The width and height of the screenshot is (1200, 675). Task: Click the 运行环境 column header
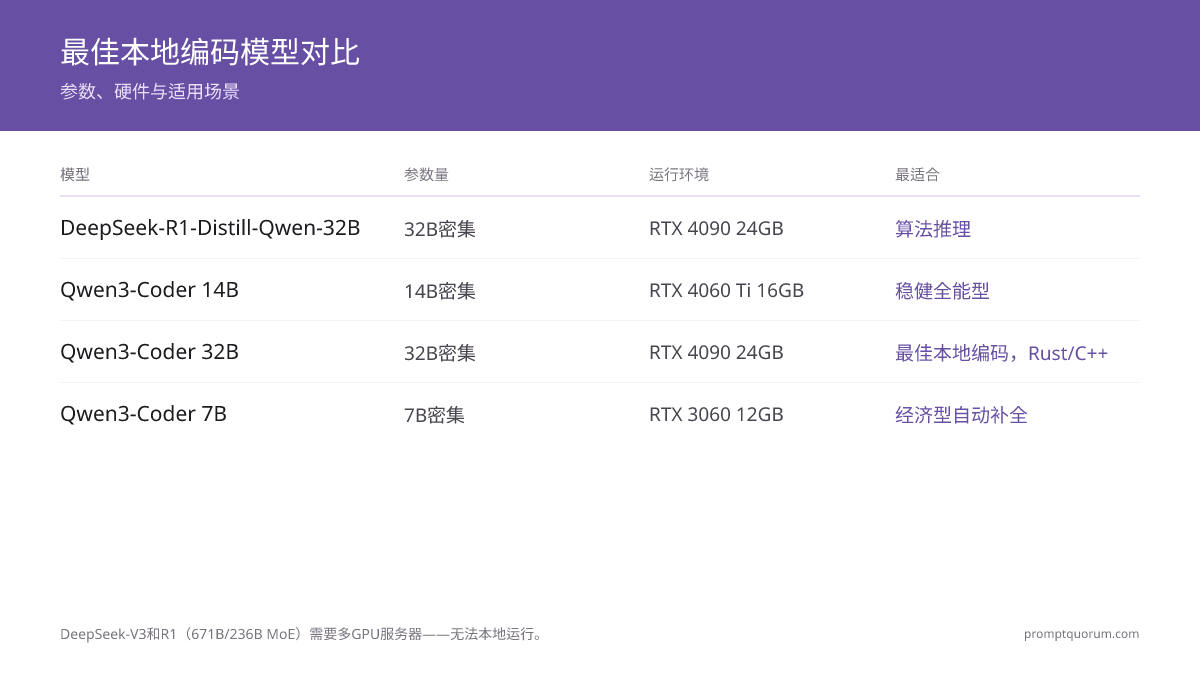(x=679, y=174)
